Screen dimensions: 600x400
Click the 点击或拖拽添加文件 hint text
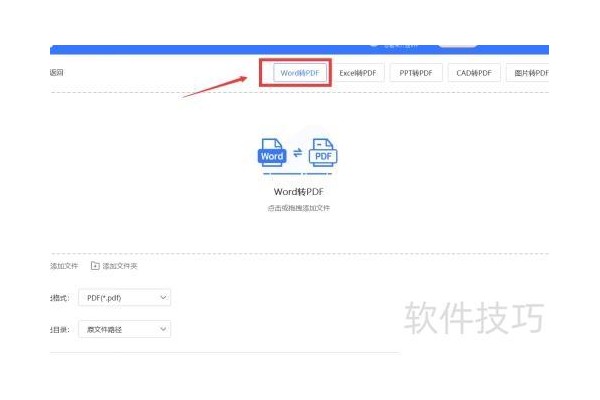298,208
